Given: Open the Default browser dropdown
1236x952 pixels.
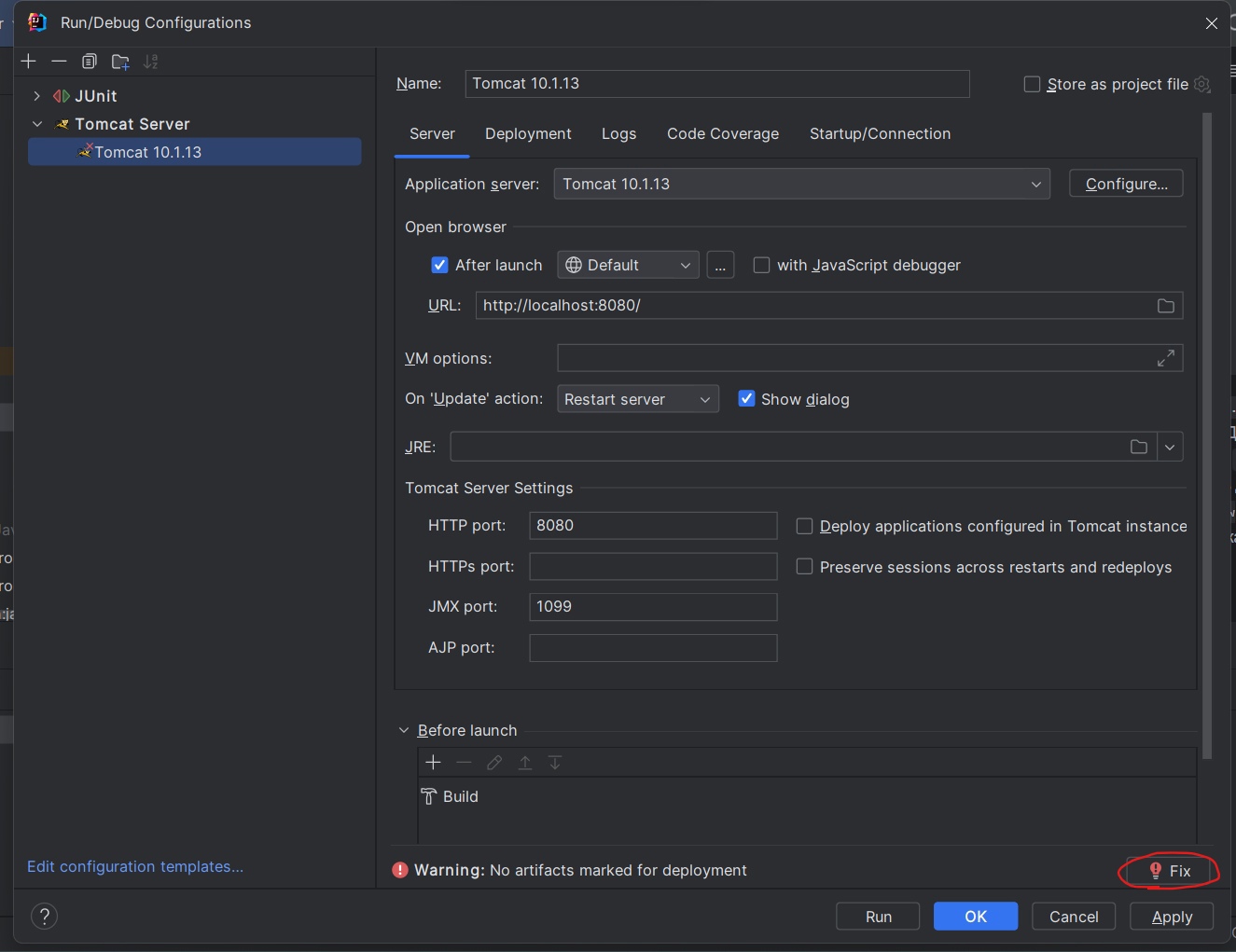Looking at the screenshot, I should point(629,265).
